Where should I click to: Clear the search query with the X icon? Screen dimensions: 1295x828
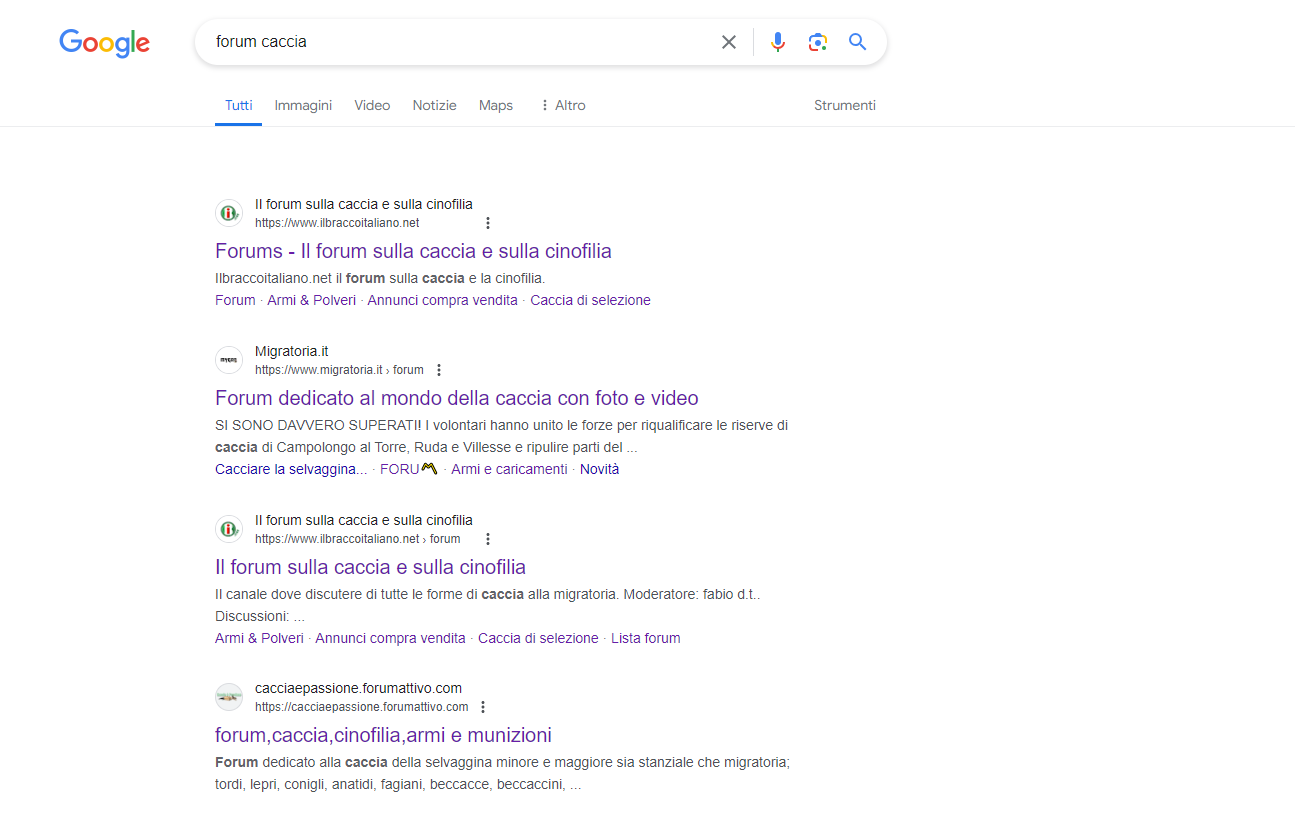click(728, 42)
